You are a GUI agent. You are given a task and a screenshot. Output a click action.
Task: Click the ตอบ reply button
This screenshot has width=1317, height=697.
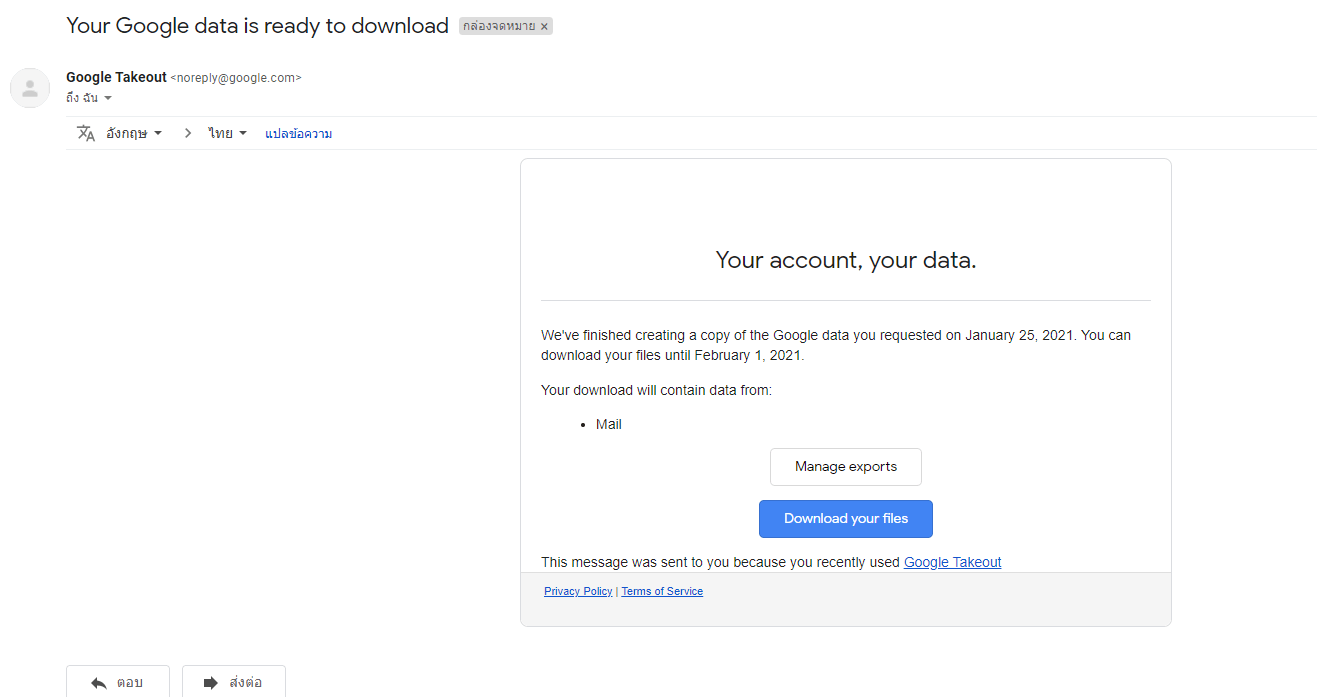(x=118, y=682)
